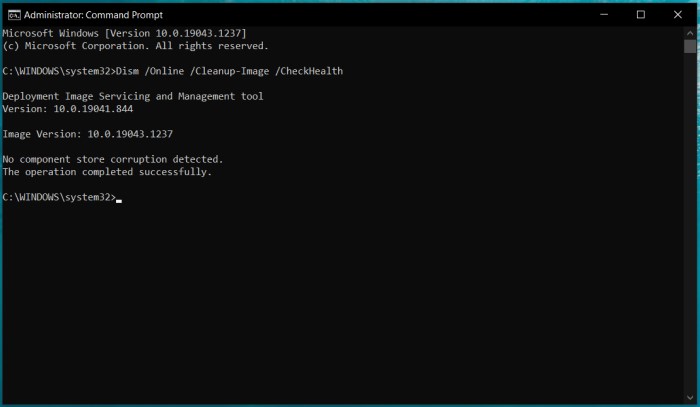The width and height of the screenshot is (700, 407).
Task: Click the "No component store corruption detected." line
Action: point(112,159)
